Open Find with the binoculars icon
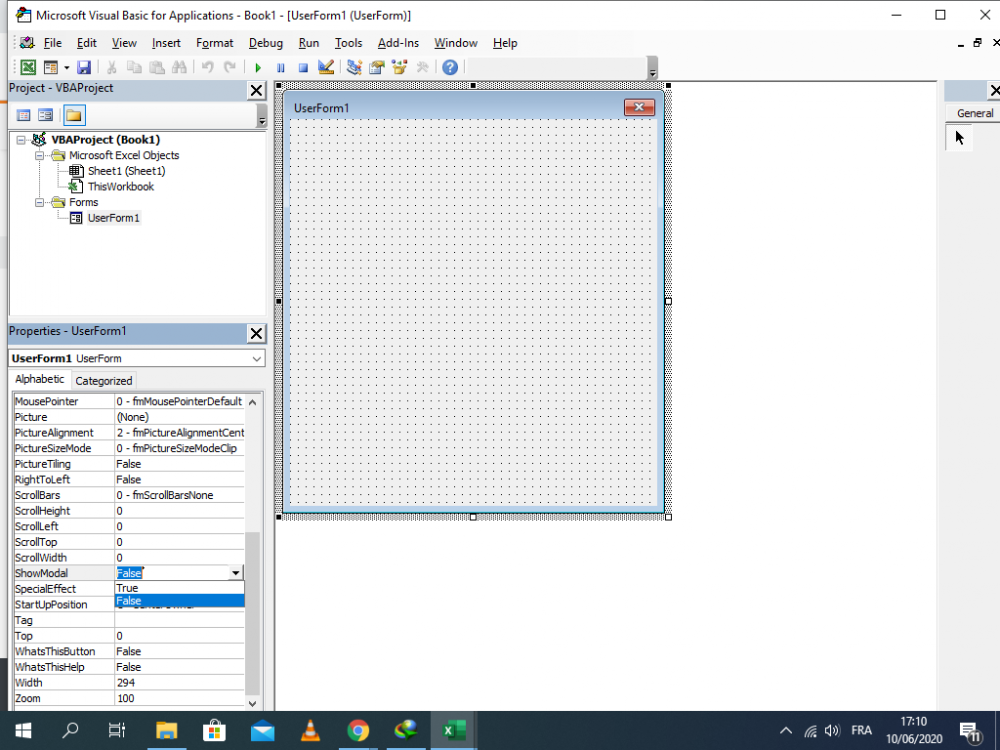The width and height of the screenshot is (1000, 750). click(x=179, y=67)
